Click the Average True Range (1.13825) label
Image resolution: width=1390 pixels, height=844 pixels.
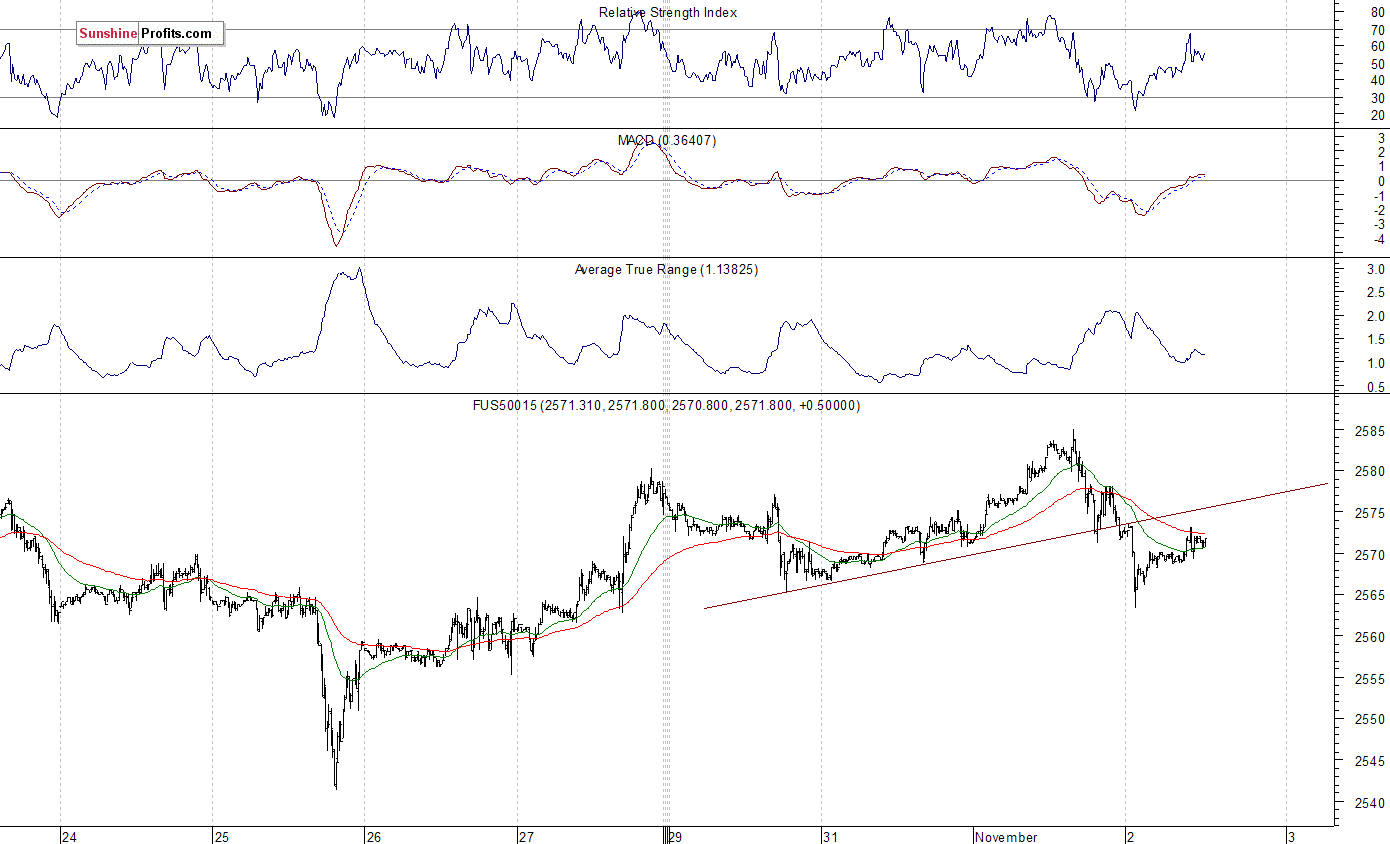click(666, 269)
